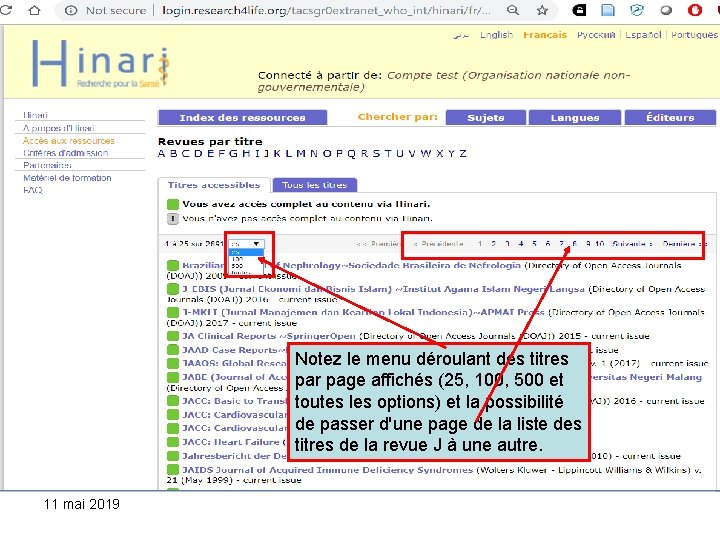
Task: Bookmark this page with the star icon
Action: pyautogui.click(x=542, y=10)
